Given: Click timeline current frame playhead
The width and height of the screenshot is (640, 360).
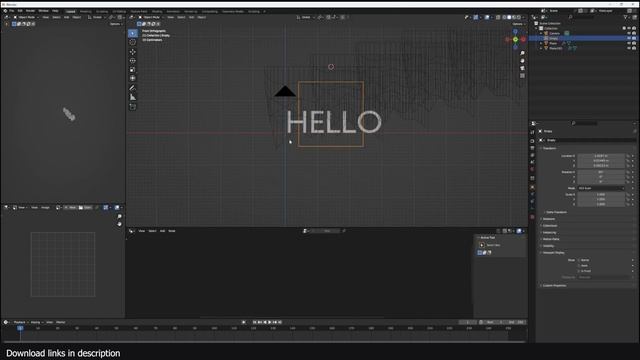Looking at the screenshot, I should pyautogui.click(x=20, y=328).
